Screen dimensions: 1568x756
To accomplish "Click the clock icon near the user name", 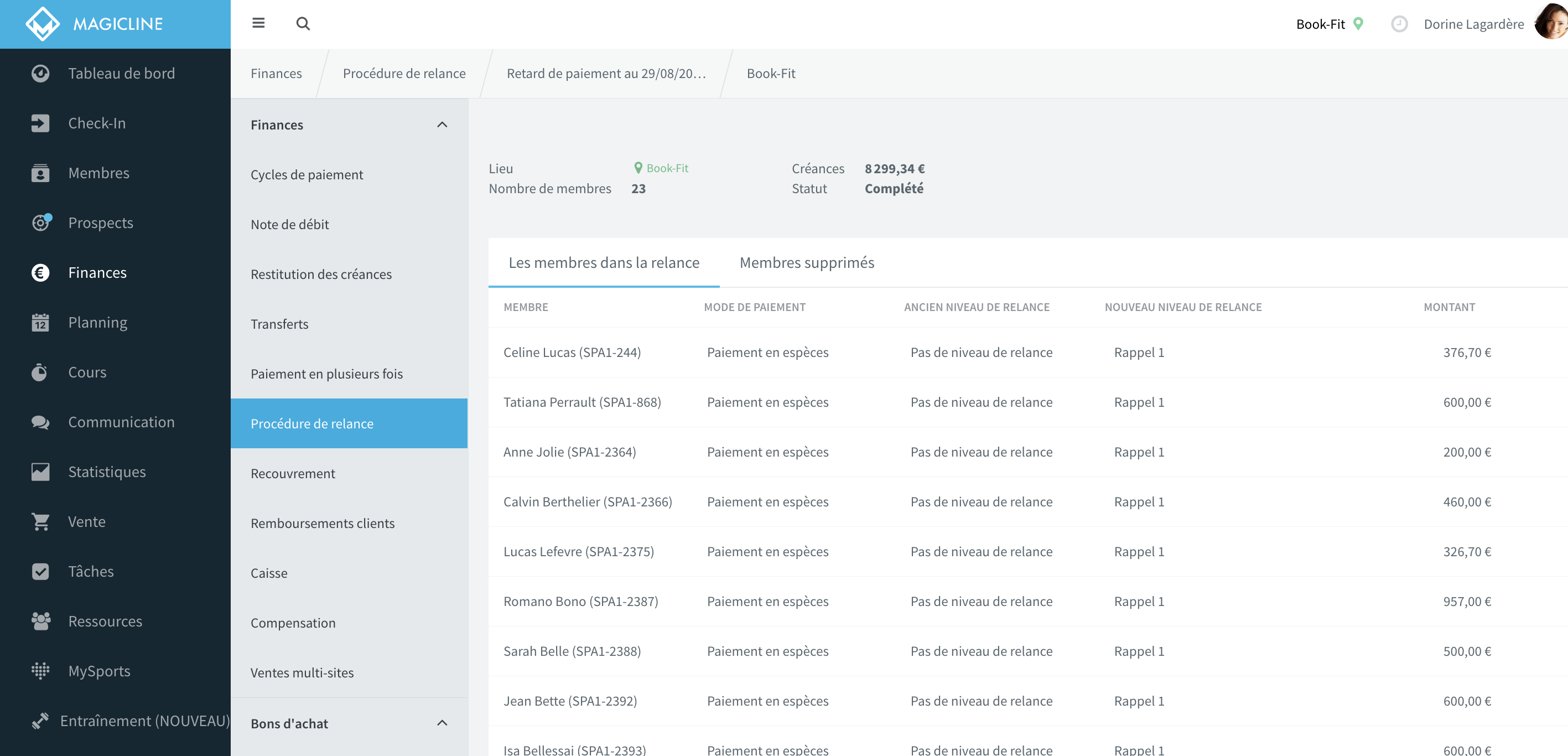I will point(1399,24).
